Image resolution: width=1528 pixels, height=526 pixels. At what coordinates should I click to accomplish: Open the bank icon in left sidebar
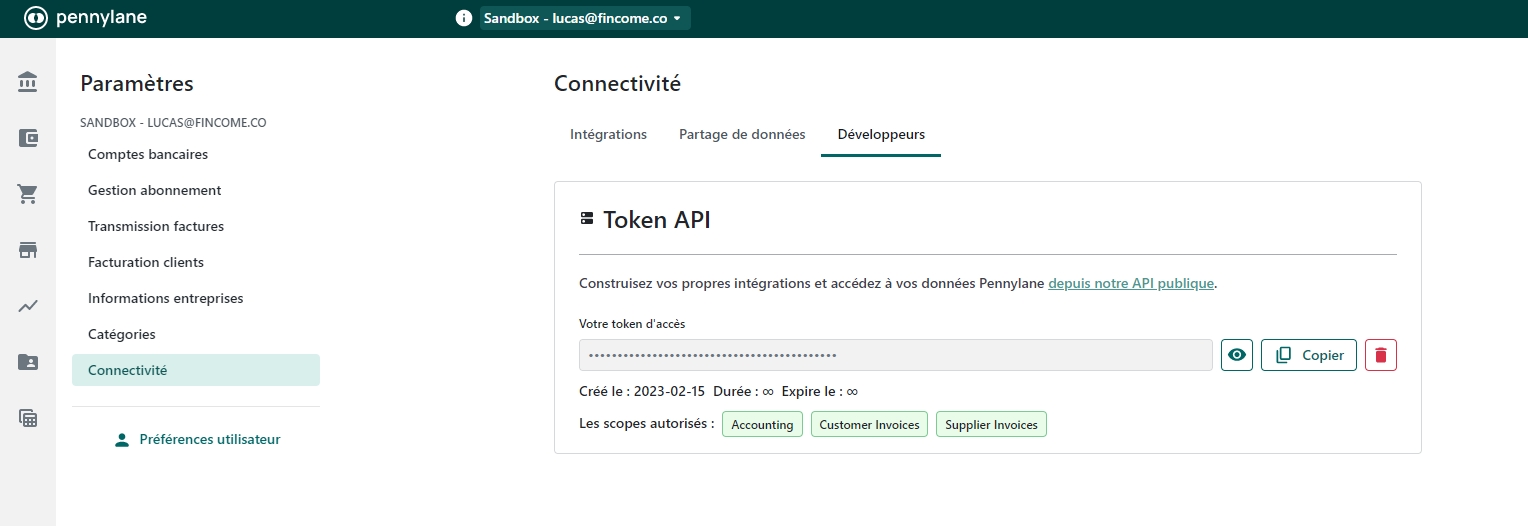pyautogui.click(x=28, y=82)
